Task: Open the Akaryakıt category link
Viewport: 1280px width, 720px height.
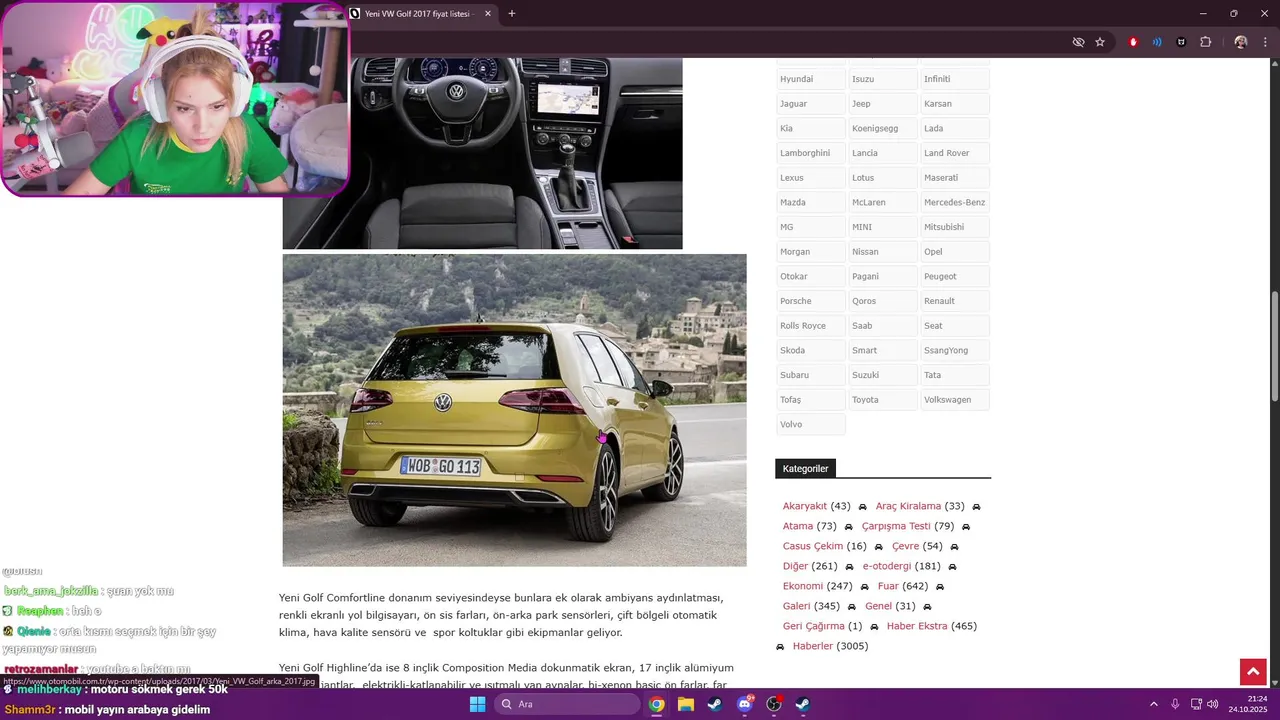Action: 805,506
